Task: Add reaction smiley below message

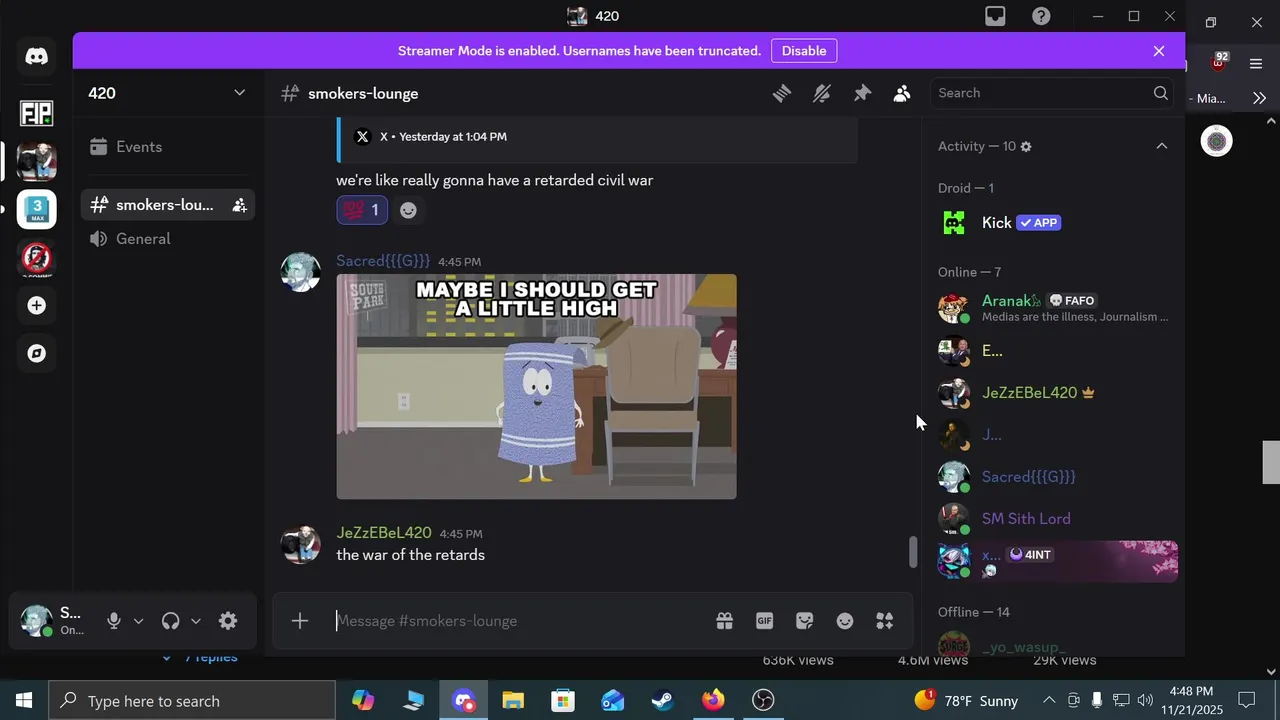Action: tap(408, 210)
